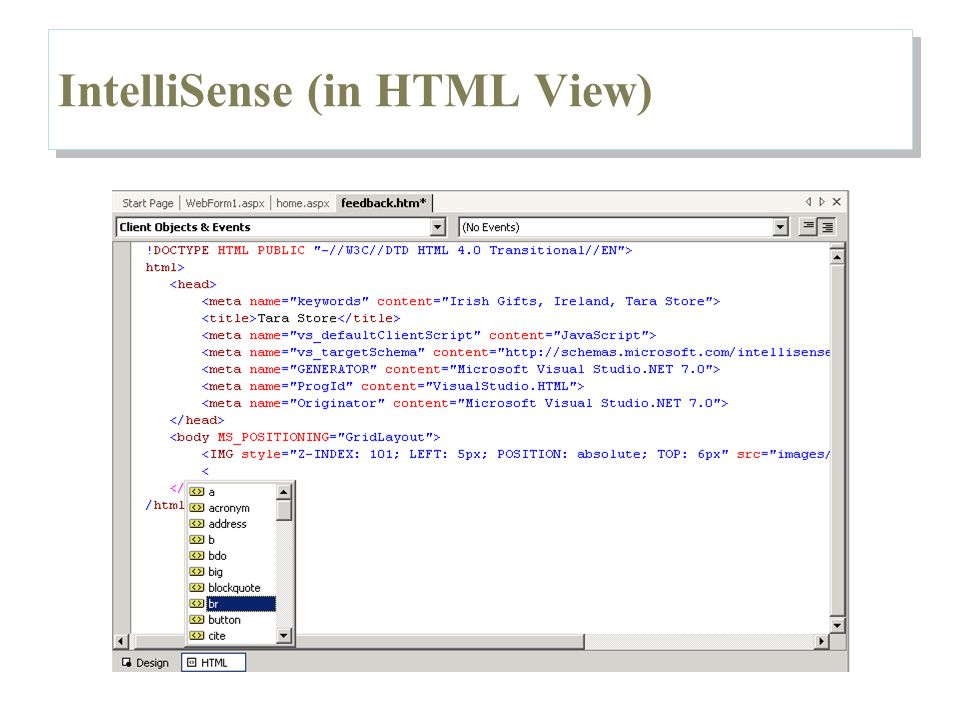Image resolution: width=960 pixels, height=720 pixels.
Task: Switch to the home.aspx tab
Action: 302,203
